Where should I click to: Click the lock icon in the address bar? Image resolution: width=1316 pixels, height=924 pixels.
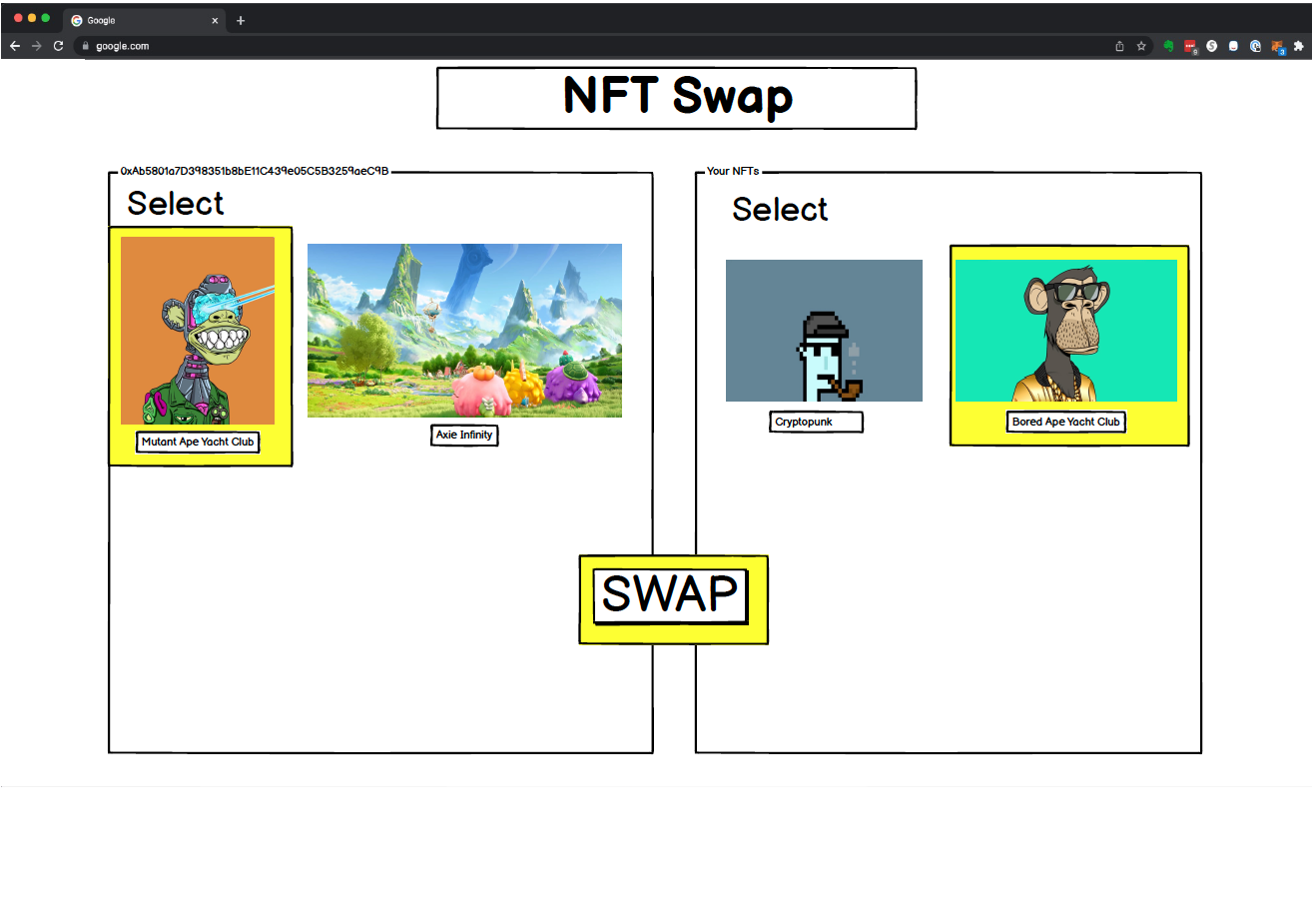coord(86,46)
